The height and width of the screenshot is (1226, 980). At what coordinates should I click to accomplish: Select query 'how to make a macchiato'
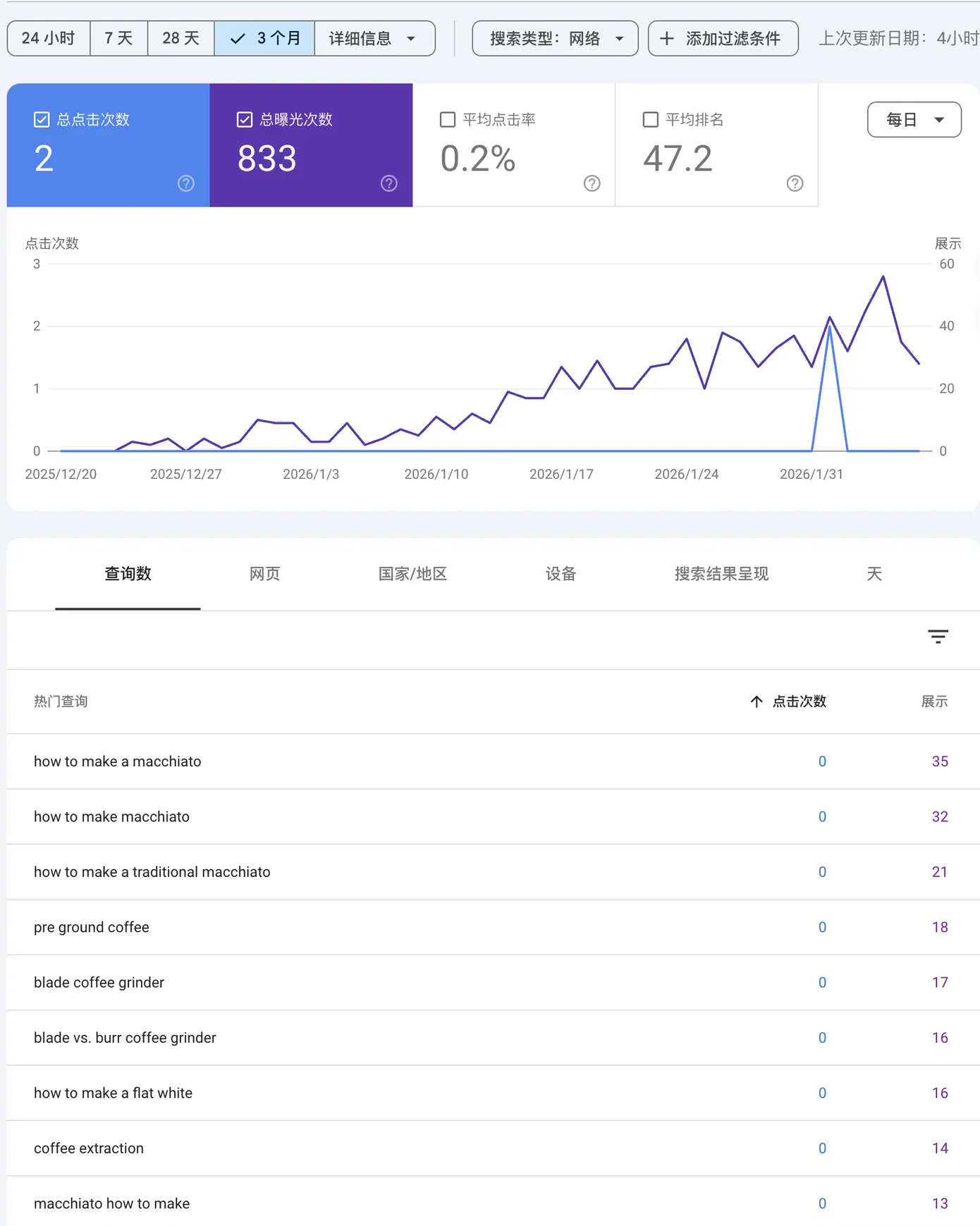[x=118, y=761]
